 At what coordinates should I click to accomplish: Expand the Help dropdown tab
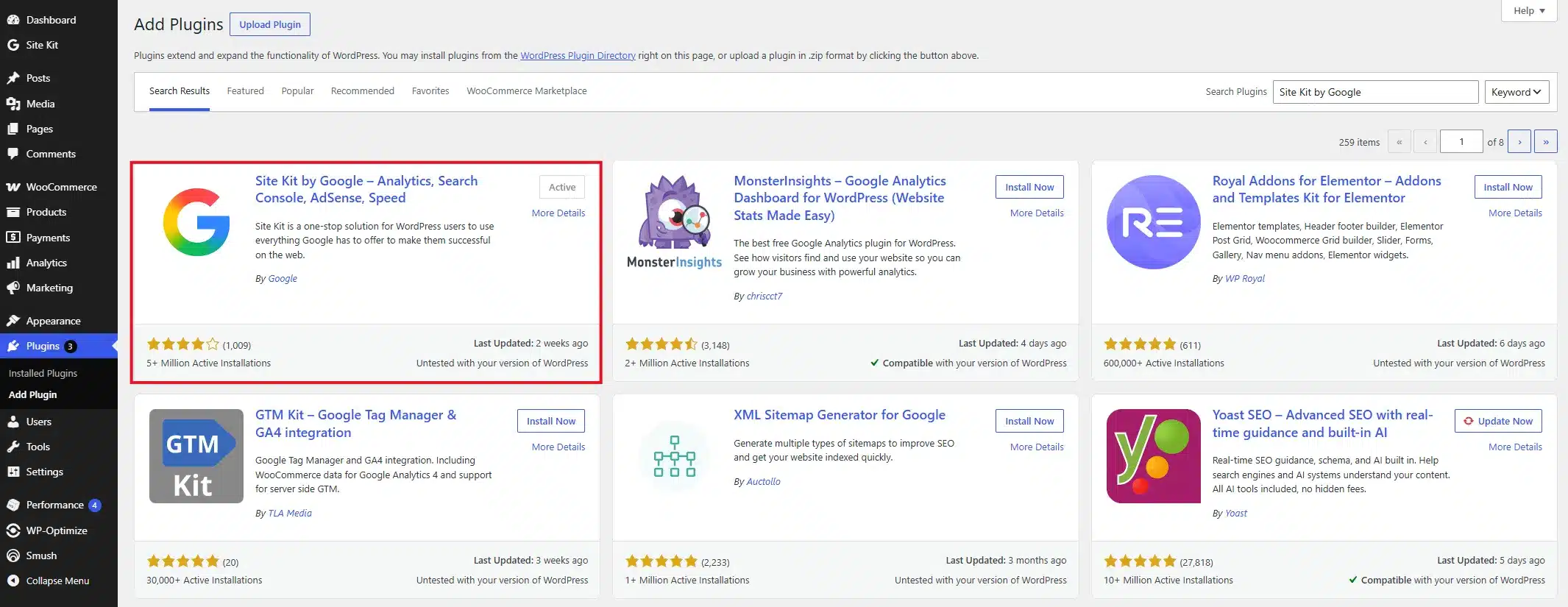point(1529,10)
